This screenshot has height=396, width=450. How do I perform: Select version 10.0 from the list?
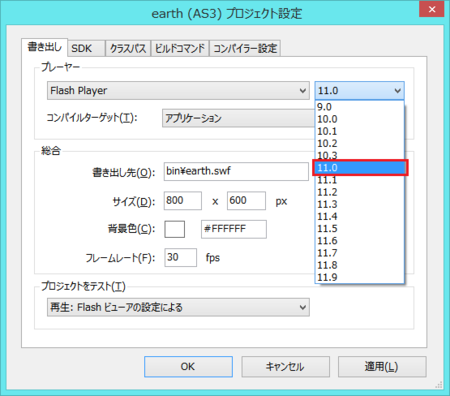tap(360, 119)
